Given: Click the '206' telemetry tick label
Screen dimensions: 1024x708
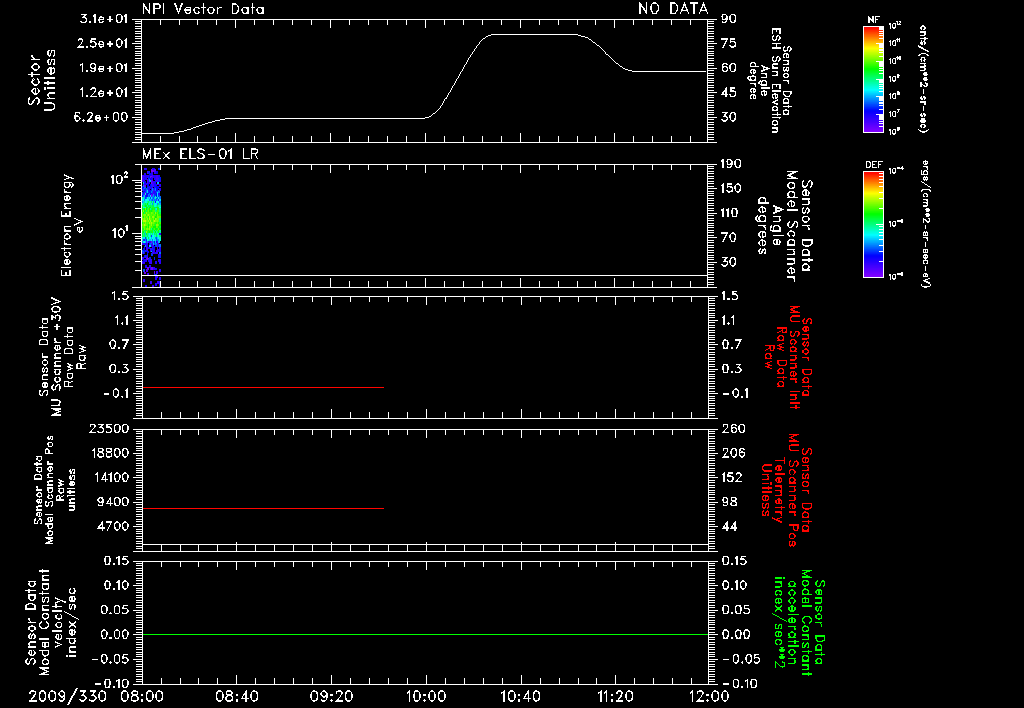Looking at the screenshot, I should (733, 453).
